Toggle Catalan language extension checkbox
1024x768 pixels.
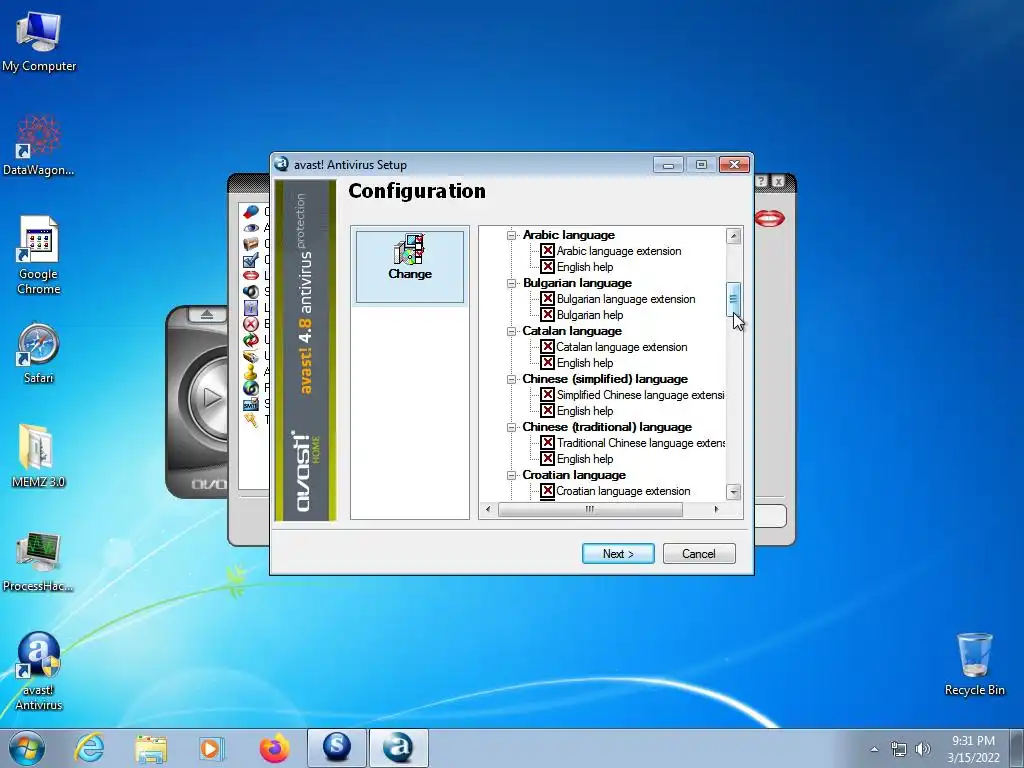[x=547, y=347]
